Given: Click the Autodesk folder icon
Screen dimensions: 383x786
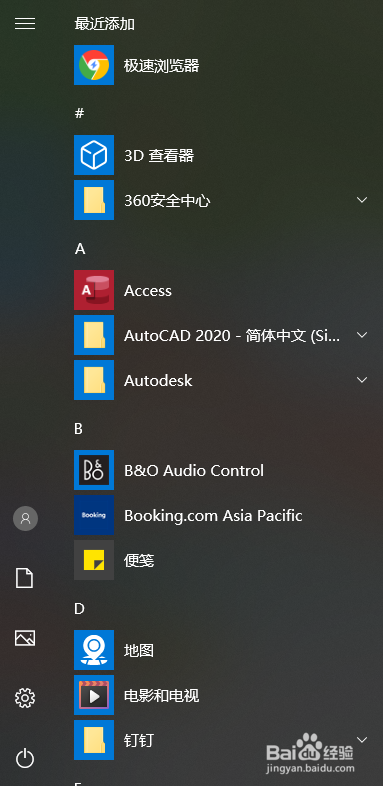Looking at the screenshot, I should pos(94,380).
